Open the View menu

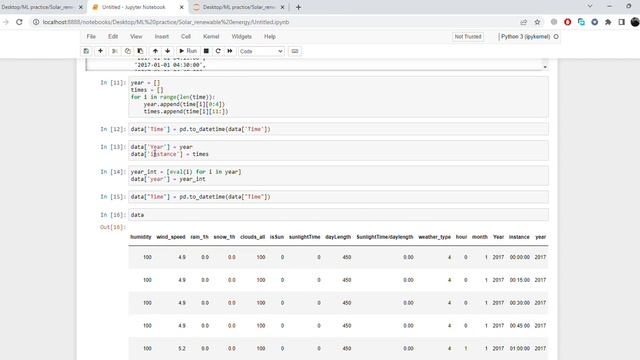tap(136, 36)
